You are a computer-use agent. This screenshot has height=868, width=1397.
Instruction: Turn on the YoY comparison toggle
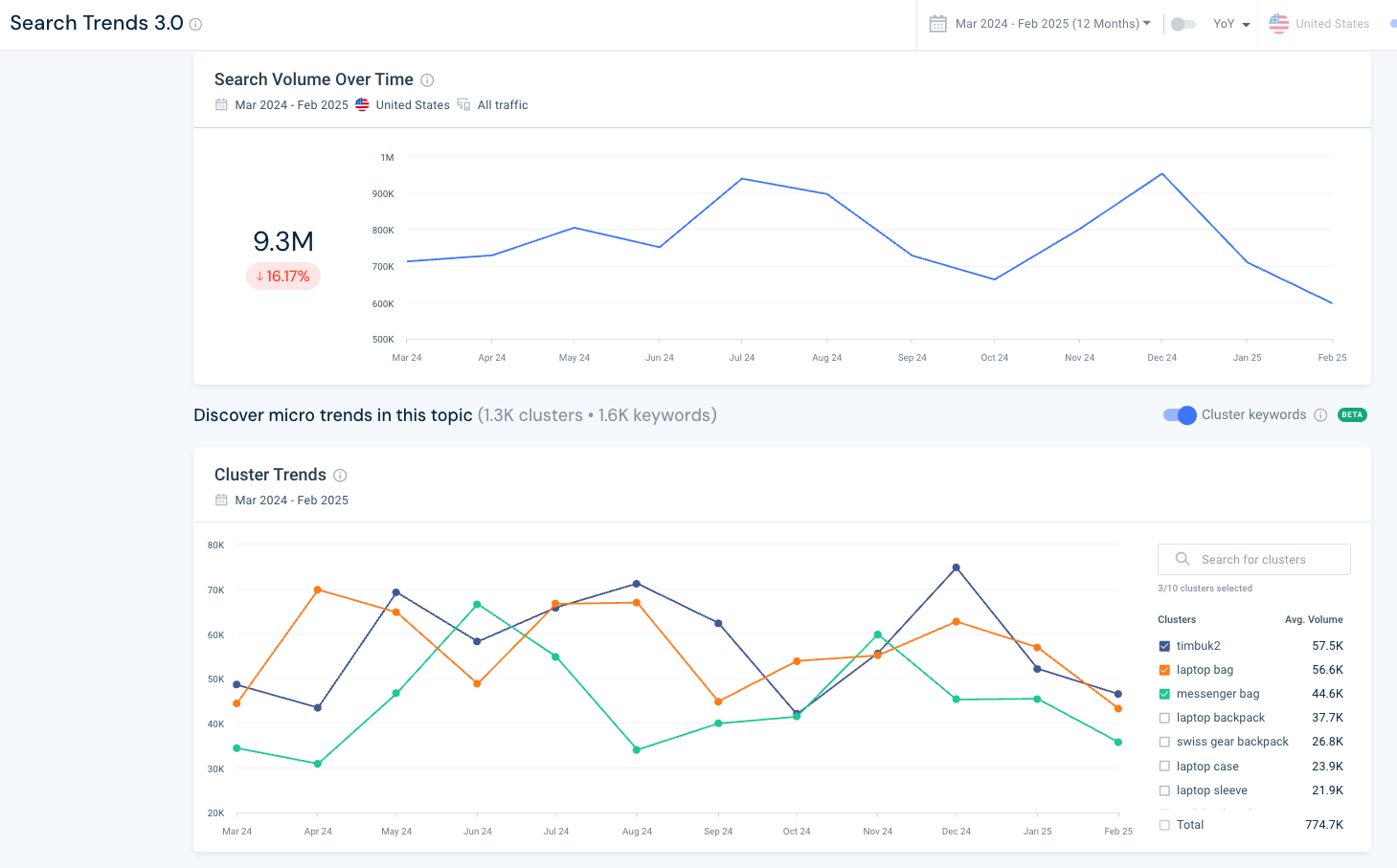point(1183,23)
